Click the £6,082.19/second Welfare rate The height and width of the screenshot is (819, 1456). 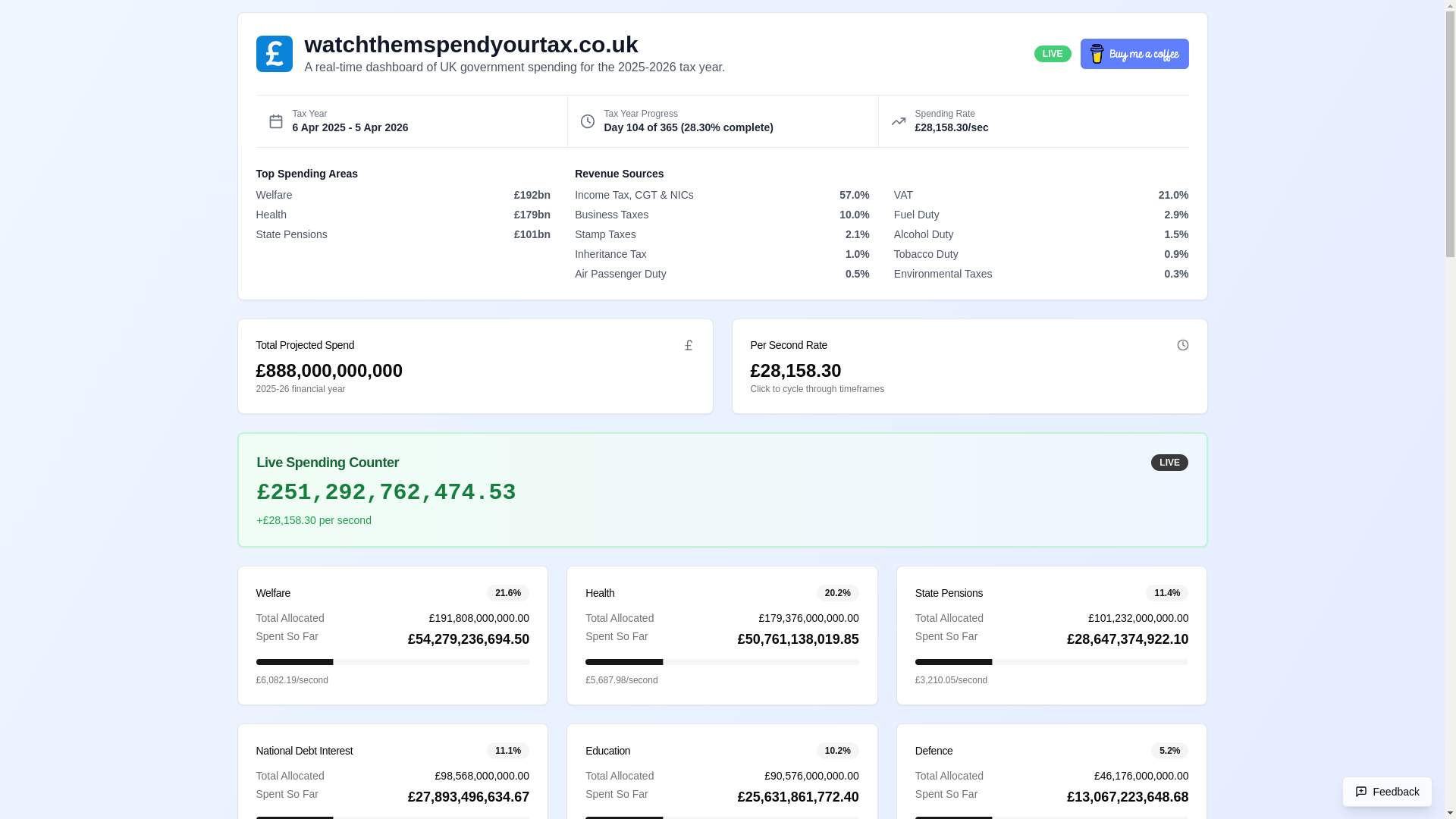click(291, 680)
